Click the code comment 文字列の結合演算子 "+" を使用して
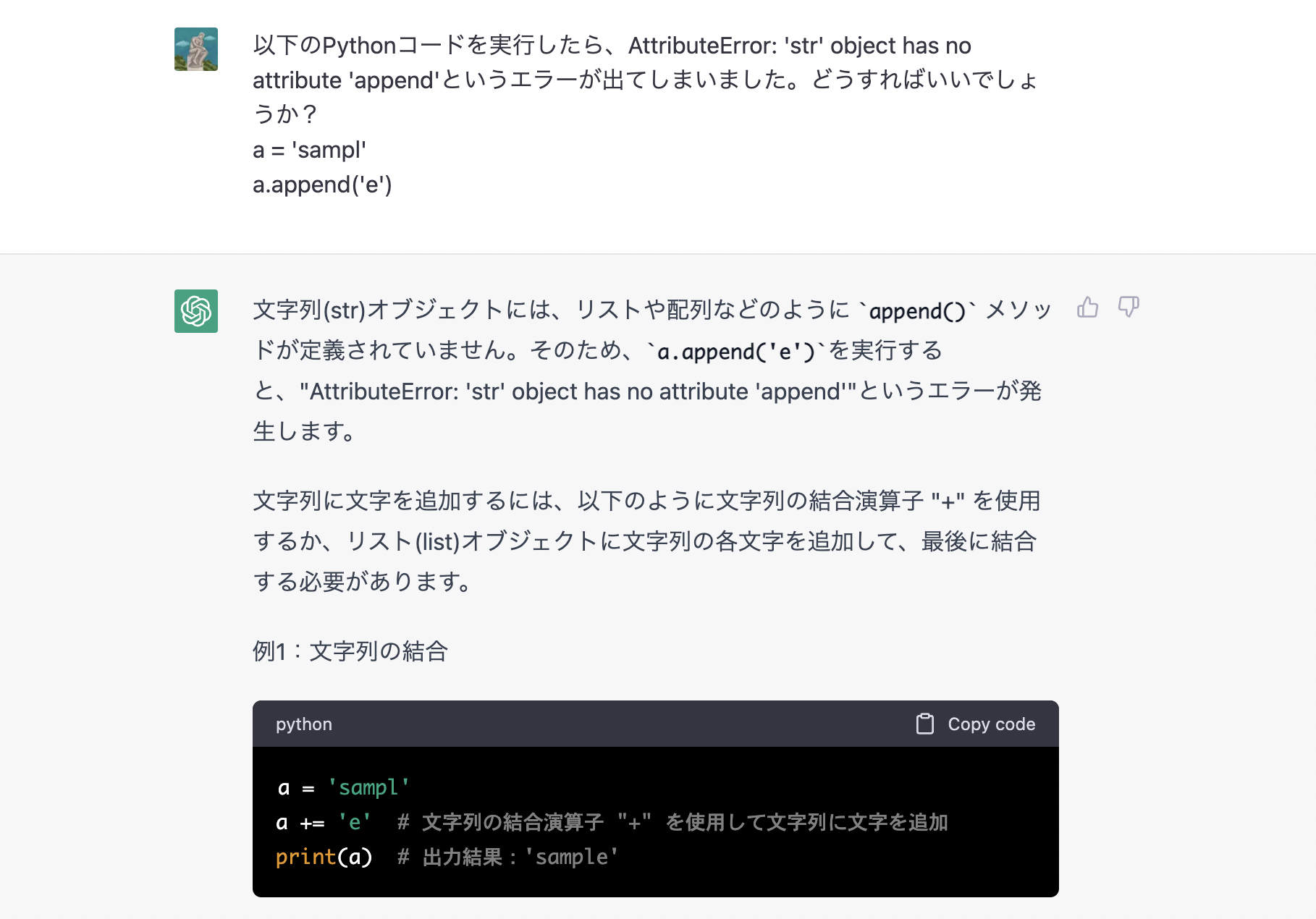Image resolution: width=1316 pixels, height=919 pixels. [673, 822]
